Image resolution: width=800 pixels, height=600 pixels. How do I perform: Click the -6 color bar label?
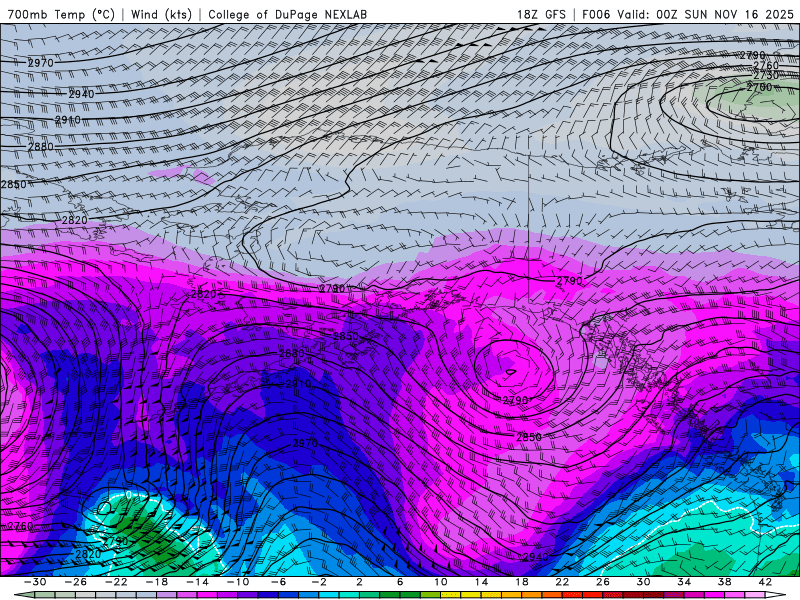(278, 582)
